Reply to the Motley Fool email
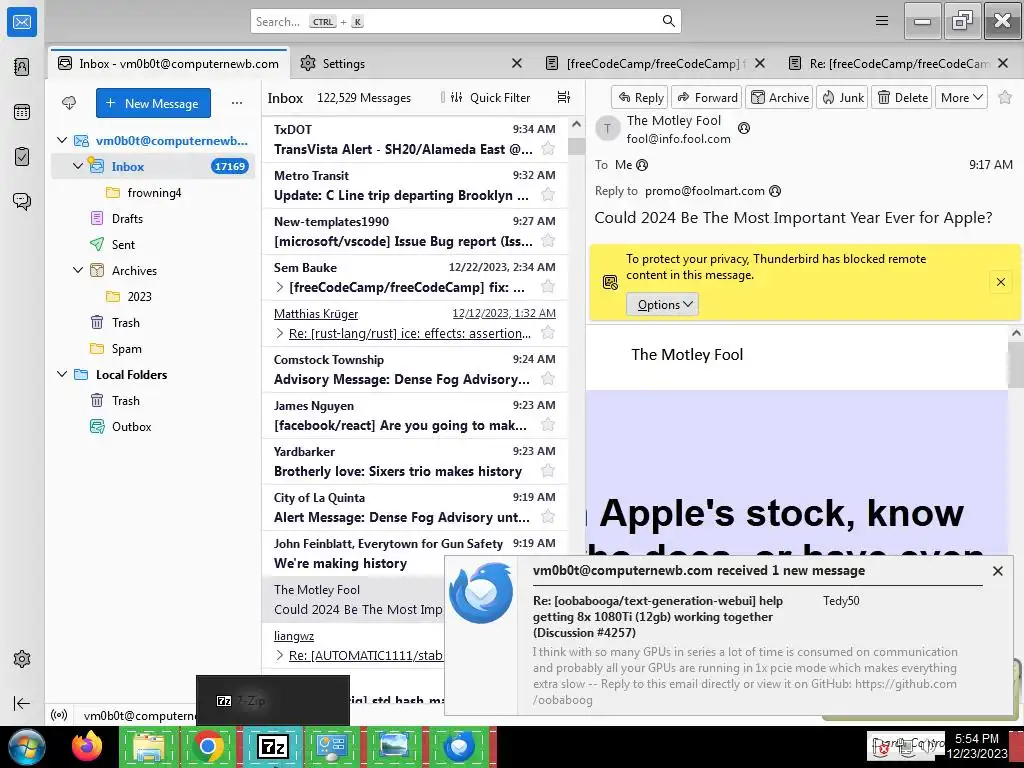1024x768 pixels. click(640, 97)
